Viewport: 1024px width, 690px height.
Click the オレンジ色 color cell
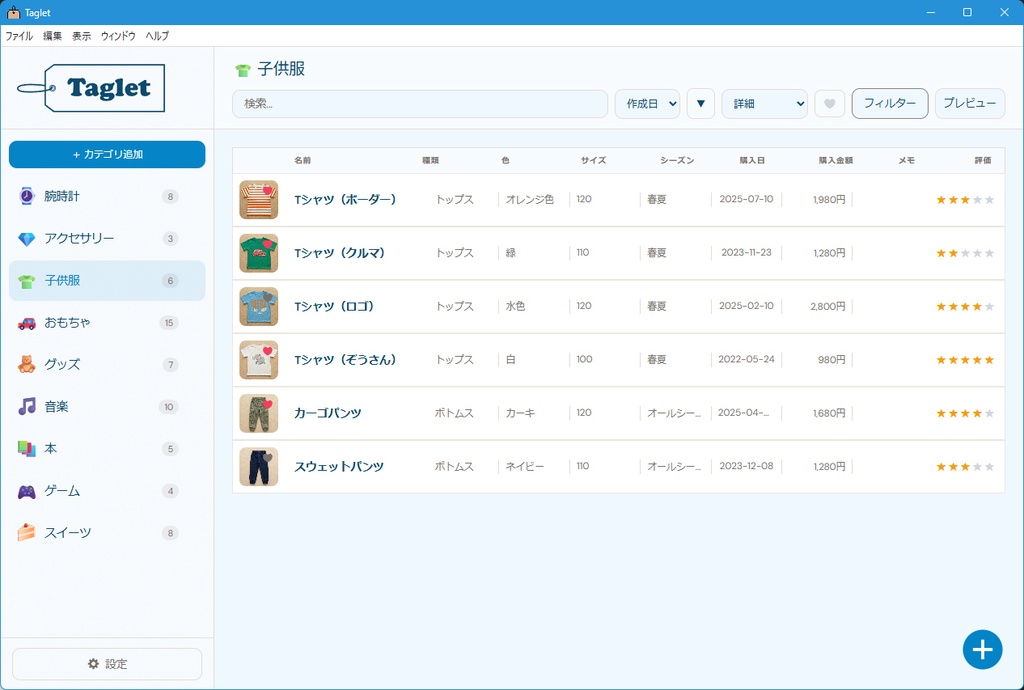tap(530, 200)
